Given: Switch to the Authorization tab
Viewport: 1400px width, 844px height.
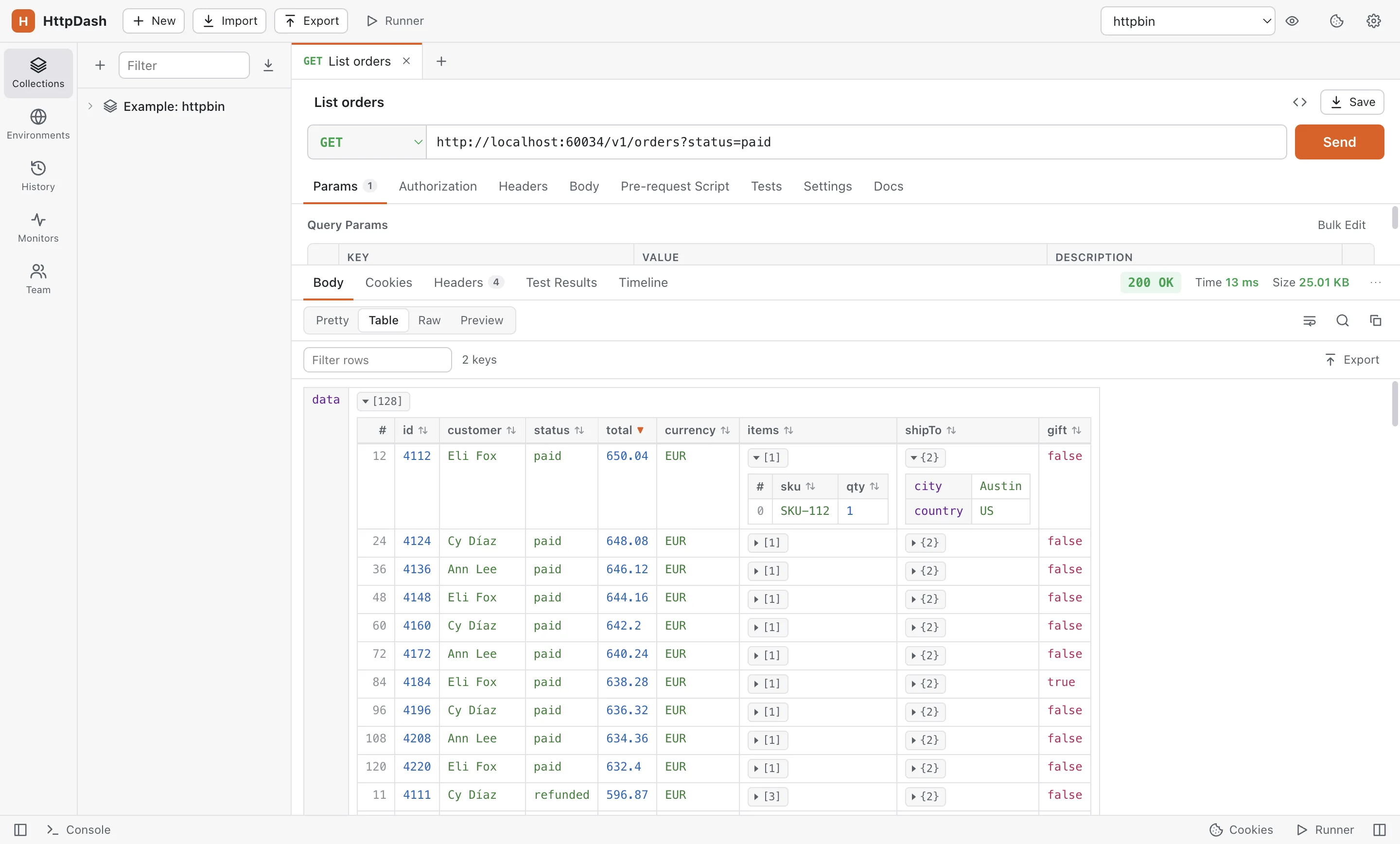Looking at the screenshot, I should pyautogui.click(x=437, y=186).
